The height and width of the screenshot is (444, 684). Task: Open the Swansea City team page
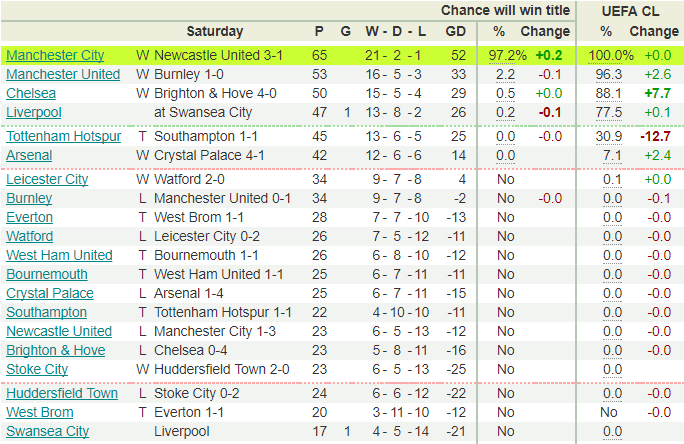tap(48, 432)
